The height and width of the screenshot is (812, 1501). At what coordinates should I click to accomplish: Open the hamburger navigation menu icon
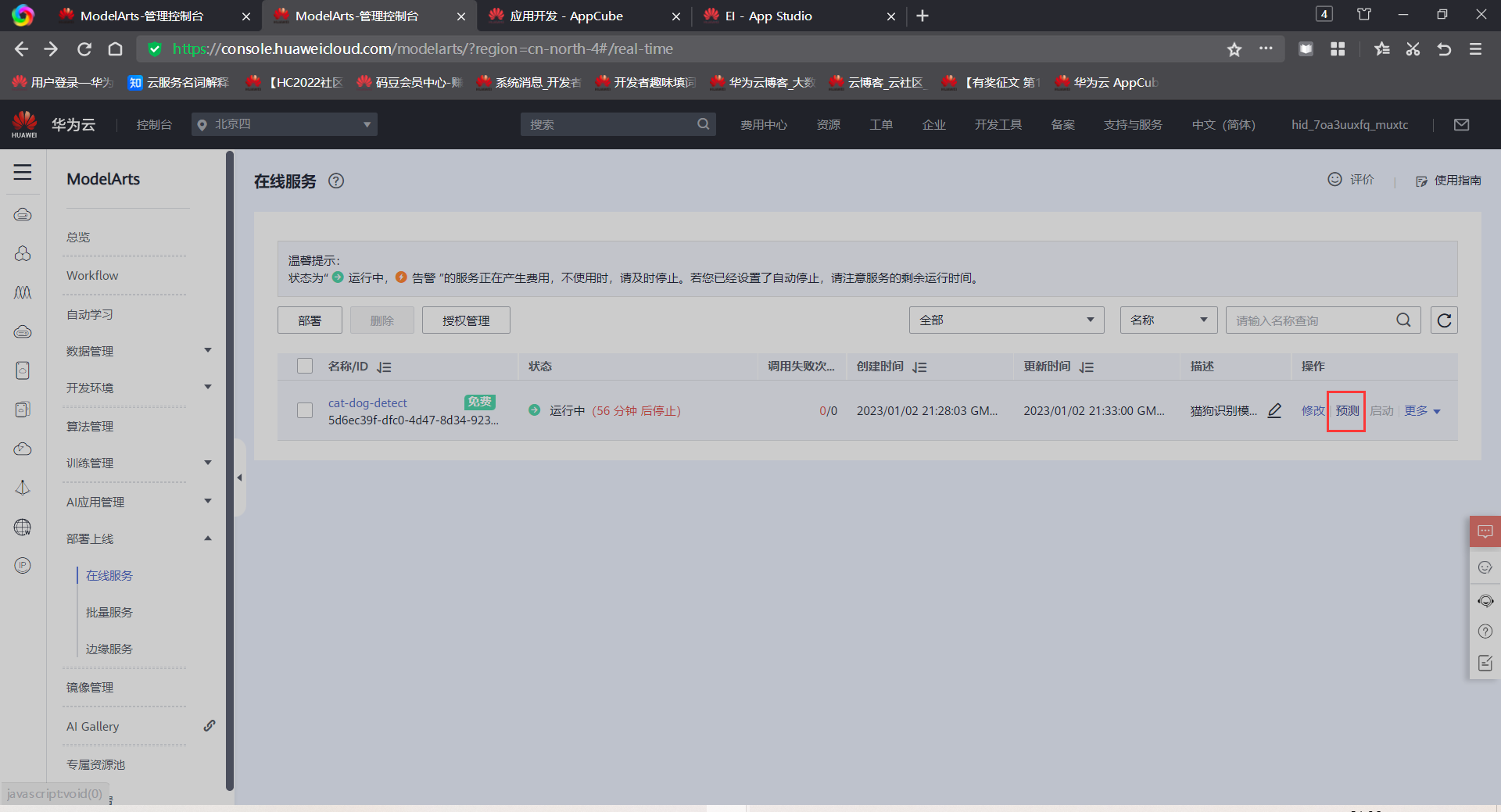(23, 172)
